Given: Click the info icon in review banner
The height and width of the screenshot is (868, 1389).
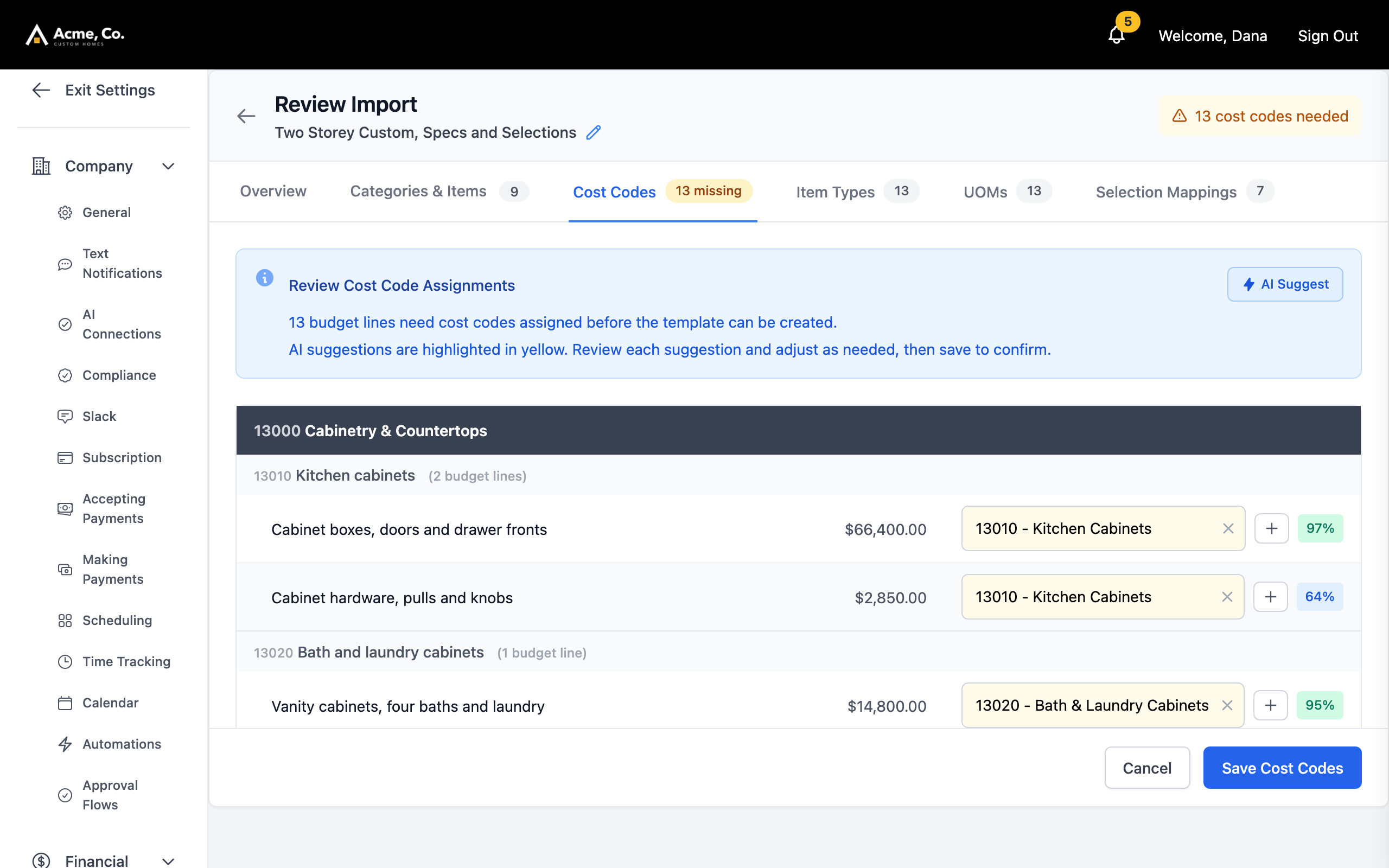Looking at the screenshot, I should [265, 278].
